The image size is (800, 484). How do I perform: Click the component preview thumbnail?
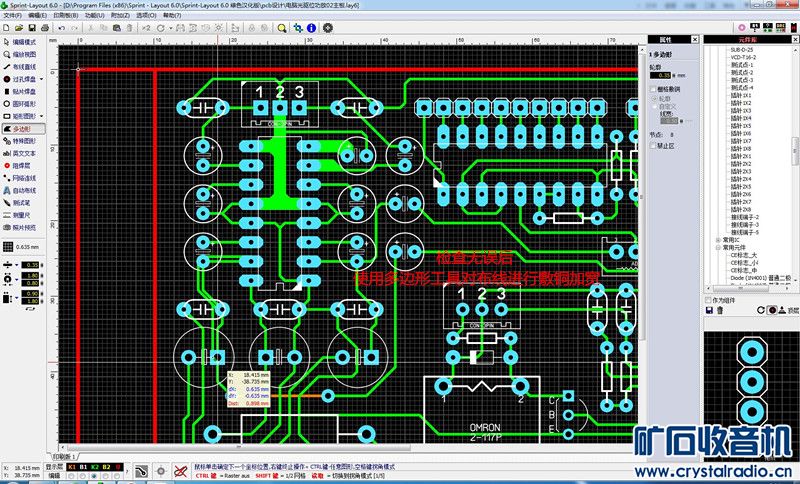pyautogui.click(x=751, y=381)
